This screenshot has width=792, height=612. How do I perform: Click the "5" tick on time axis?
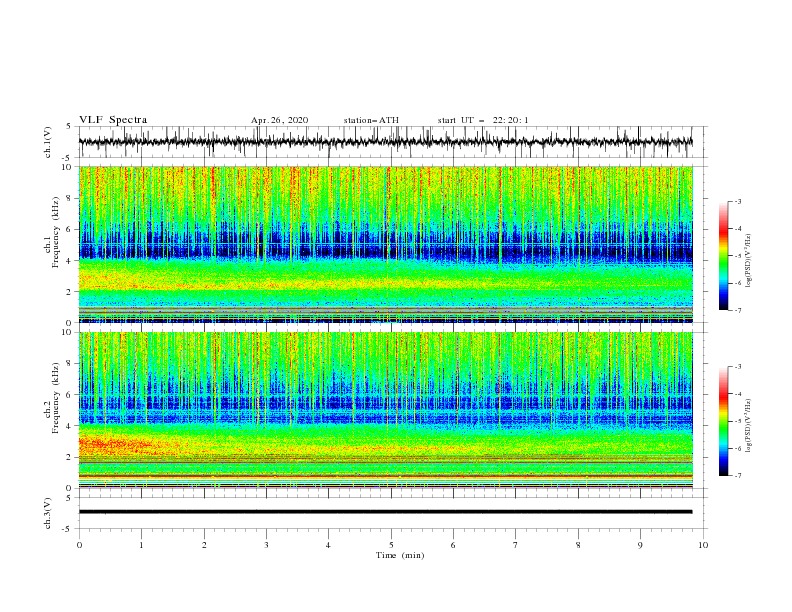click(x=391, y=545)
